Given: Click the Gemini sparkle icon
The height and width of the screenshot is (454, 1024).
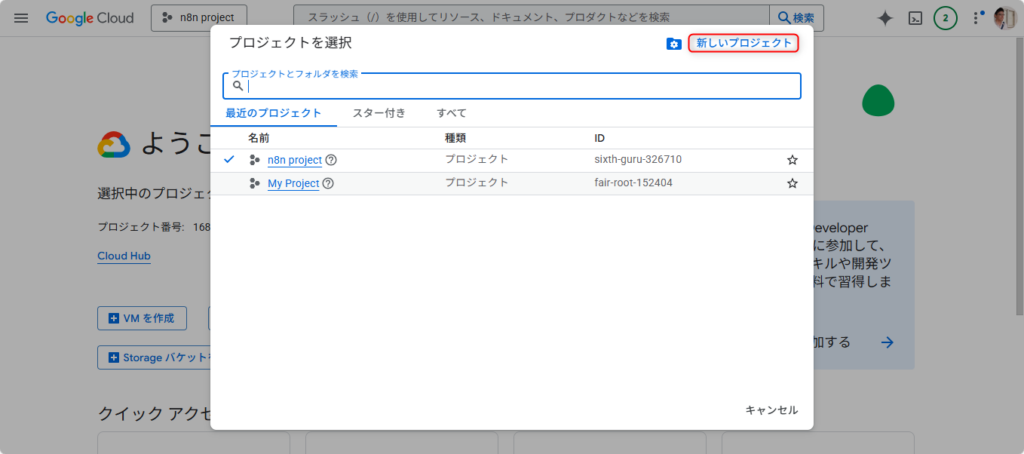Looking at the screenshot, I should pyautogui.click(x=885, y=18).
